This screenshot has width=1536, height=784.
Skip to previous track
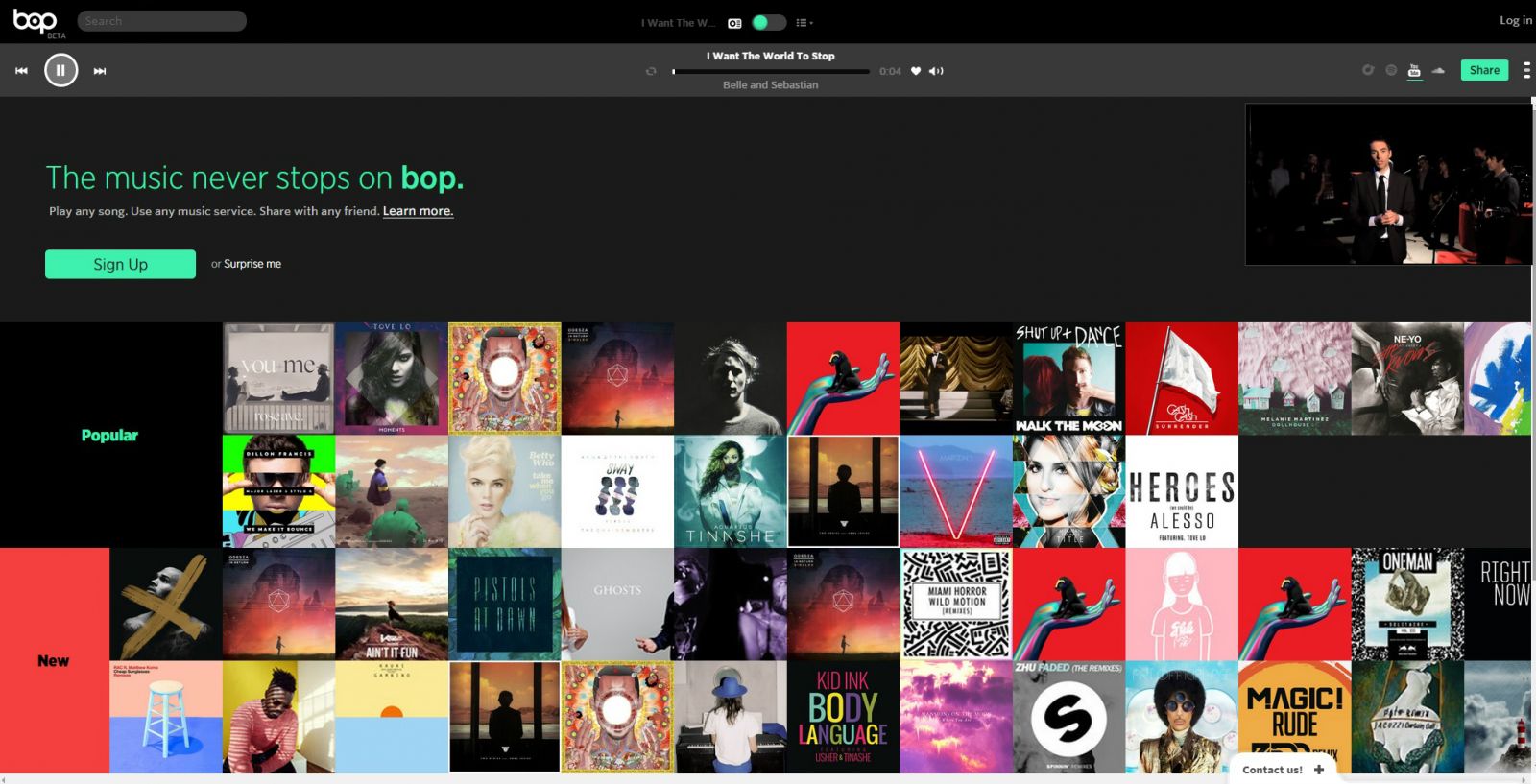[x=21, y=71]
